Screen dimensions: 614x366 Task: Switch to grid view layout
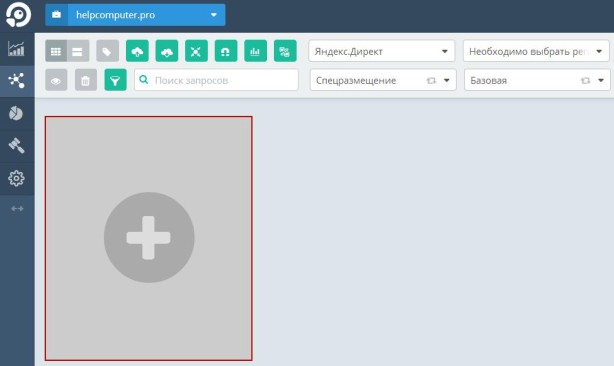pyautogui.click(x=56, y=51)
